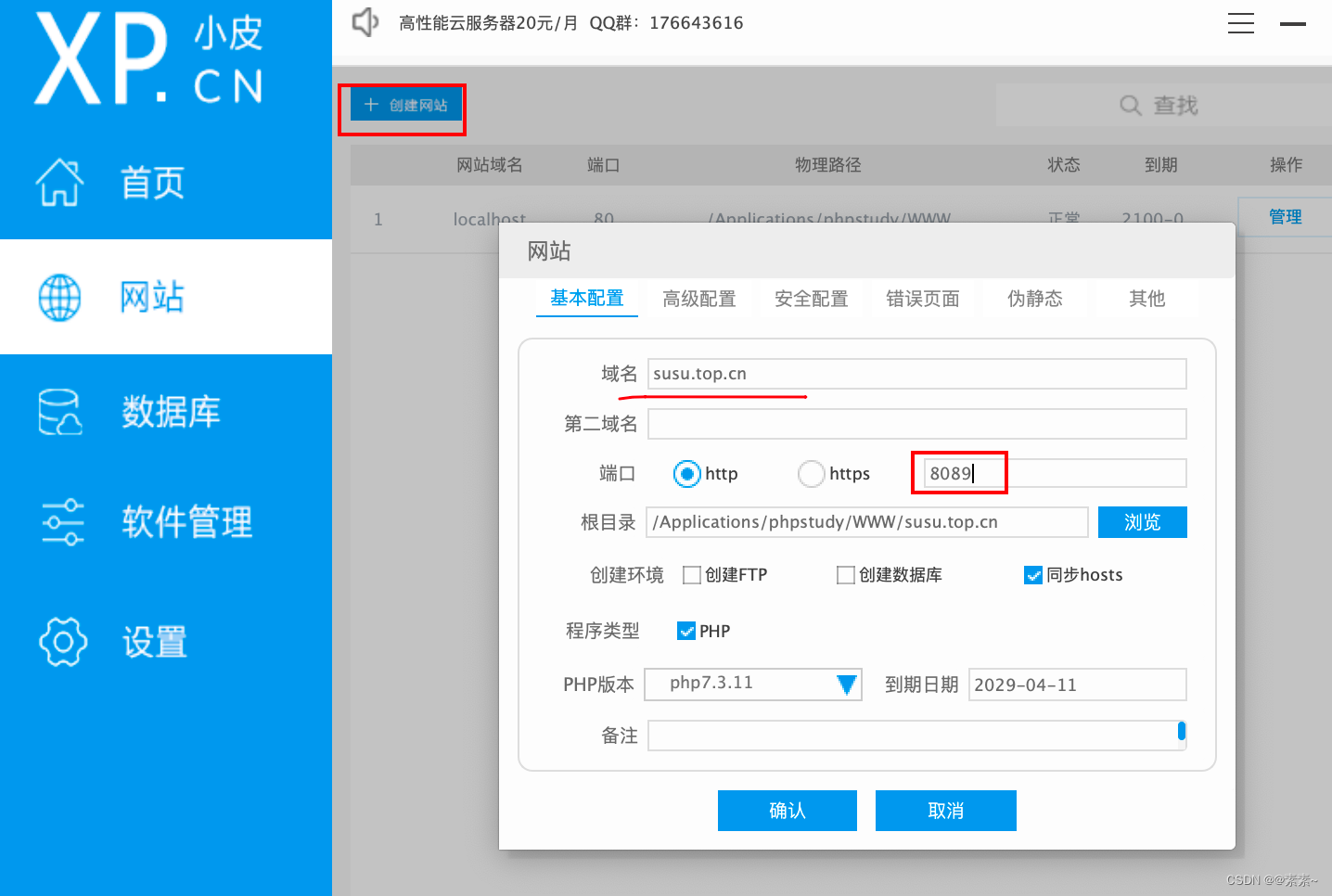
Task: Open 数据库 in sidebar
Action: (x=172, y=412)
